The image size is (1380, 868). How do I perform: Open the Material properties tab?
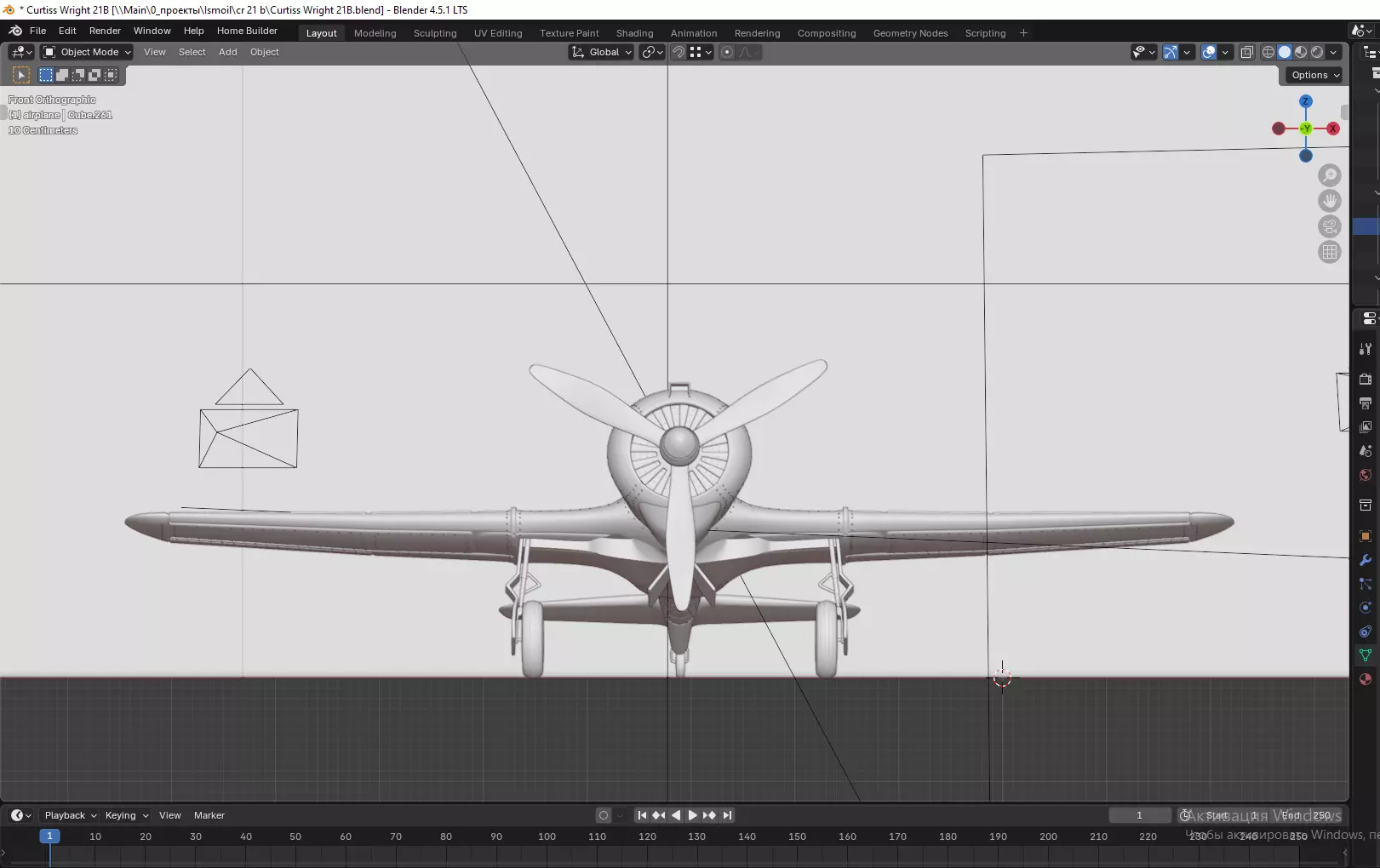[1366, 679]
